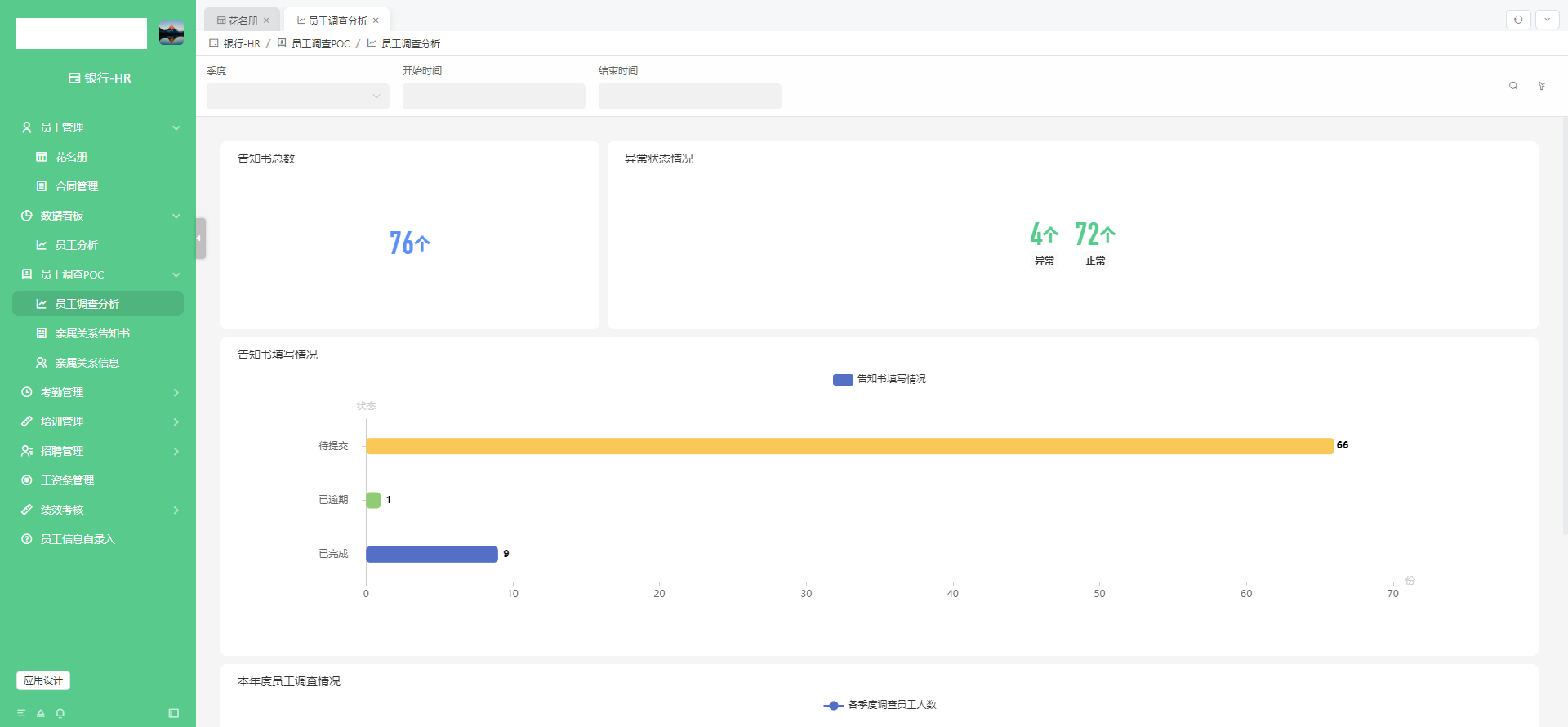Click the notification bell icon in sidebar footer
Viewport: 1568px width, 727px height.
point(60,713)
